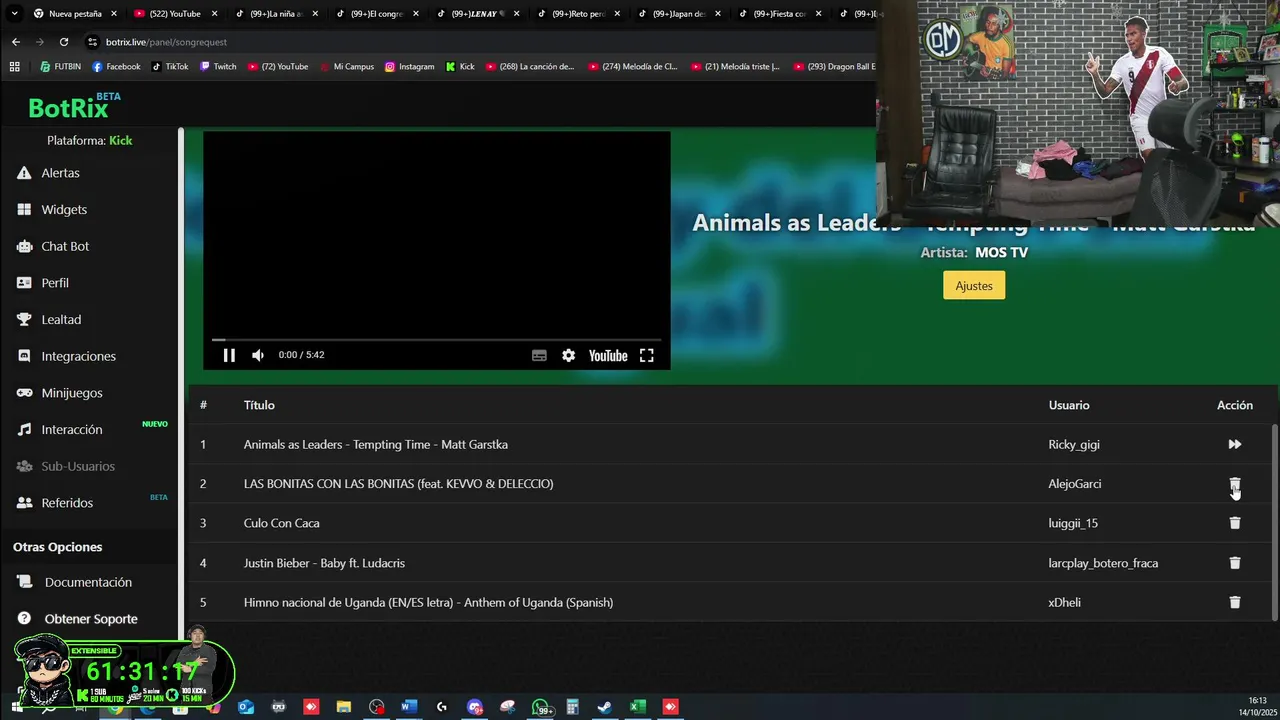Screen dimensions: 1280x720
Task: Enter fullscreen in the video player
Action: 647,355
